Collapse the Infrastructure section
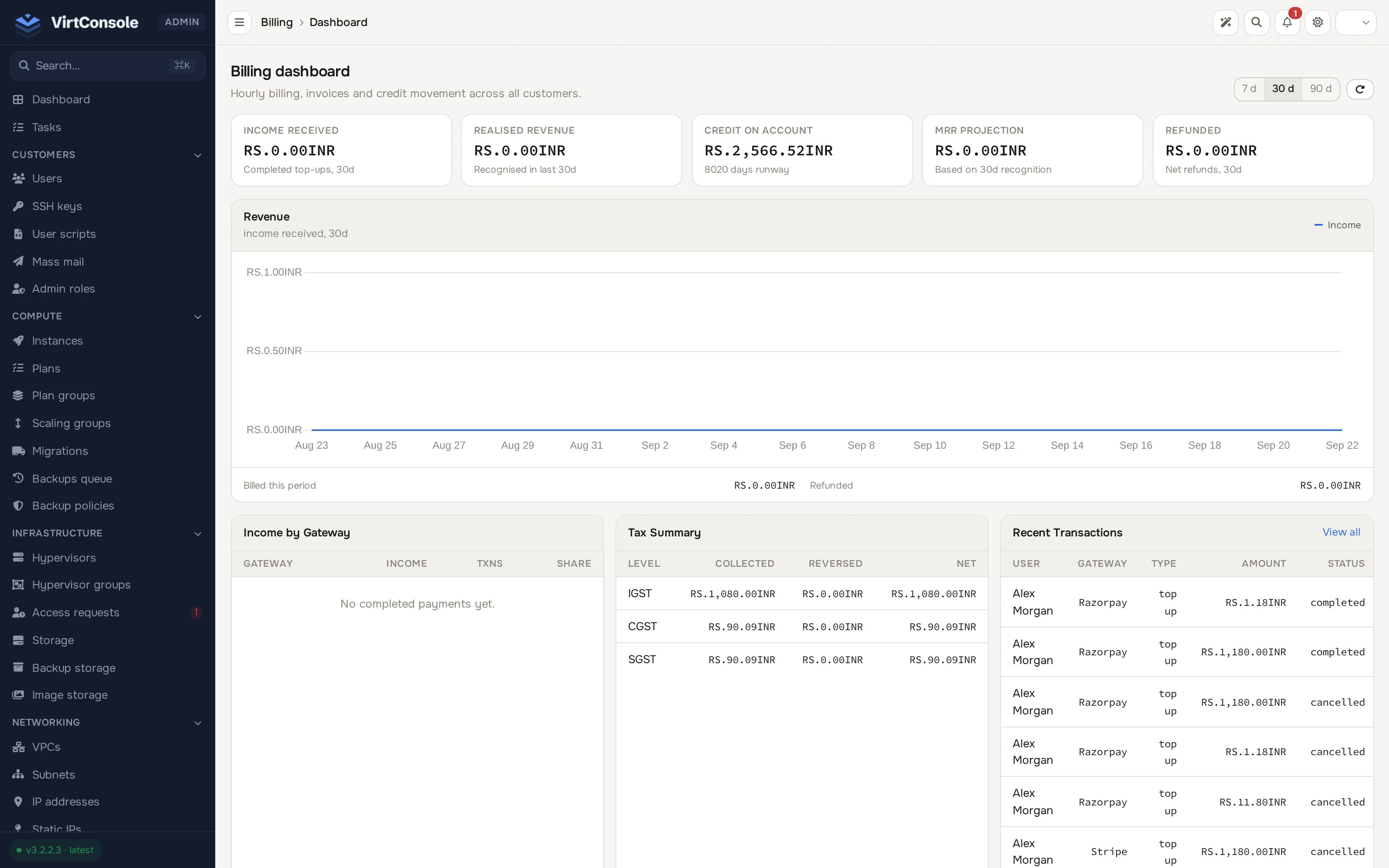Viewport: 1389px width, 868px height. coord(107,533)
